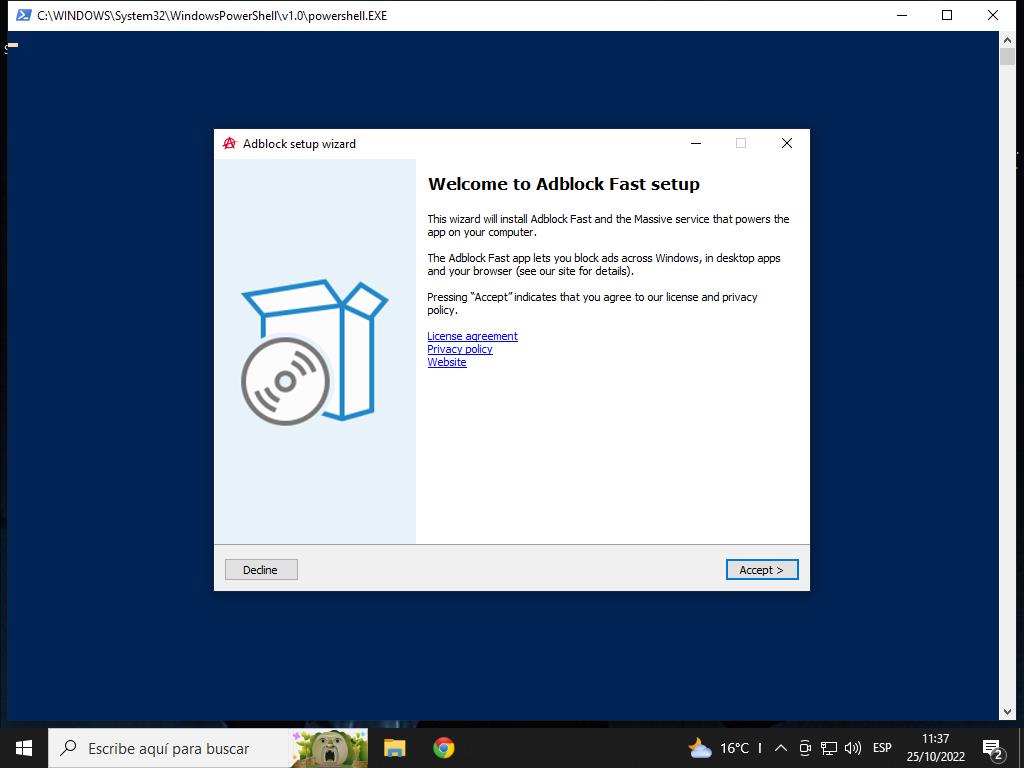
Task: Open the network status tray icon
Action: click(829, 748)
